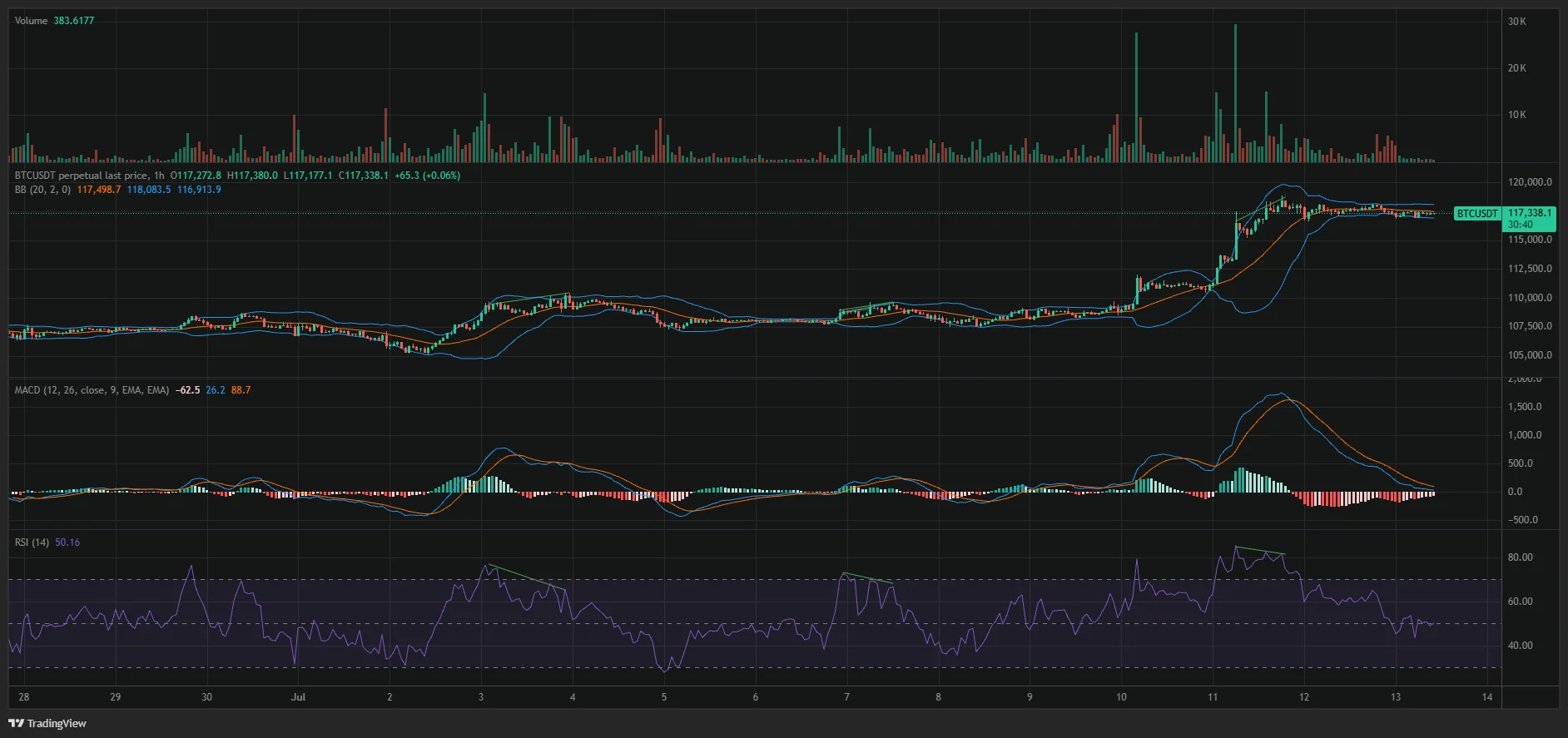Click MACD signal value 88.7
This screenshot has width=1568, height=738.
coord(241,390)
